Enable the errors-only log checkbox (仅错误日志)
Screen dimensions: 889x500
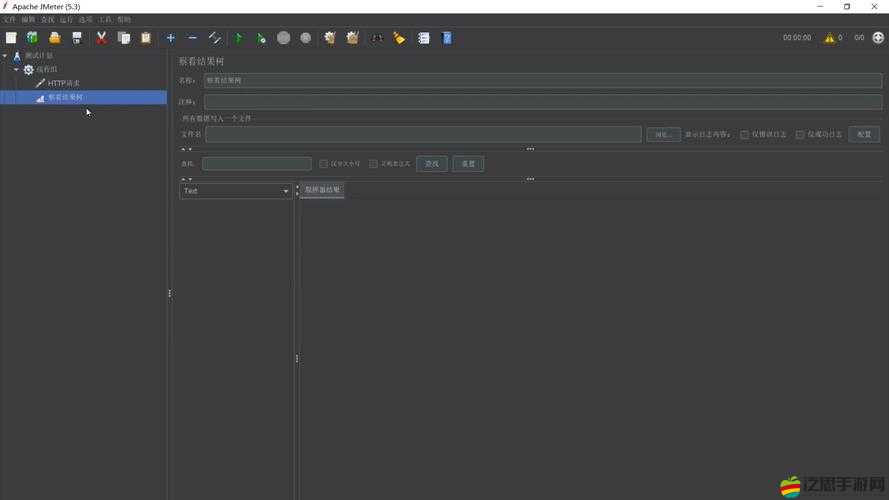click(744, 134)
